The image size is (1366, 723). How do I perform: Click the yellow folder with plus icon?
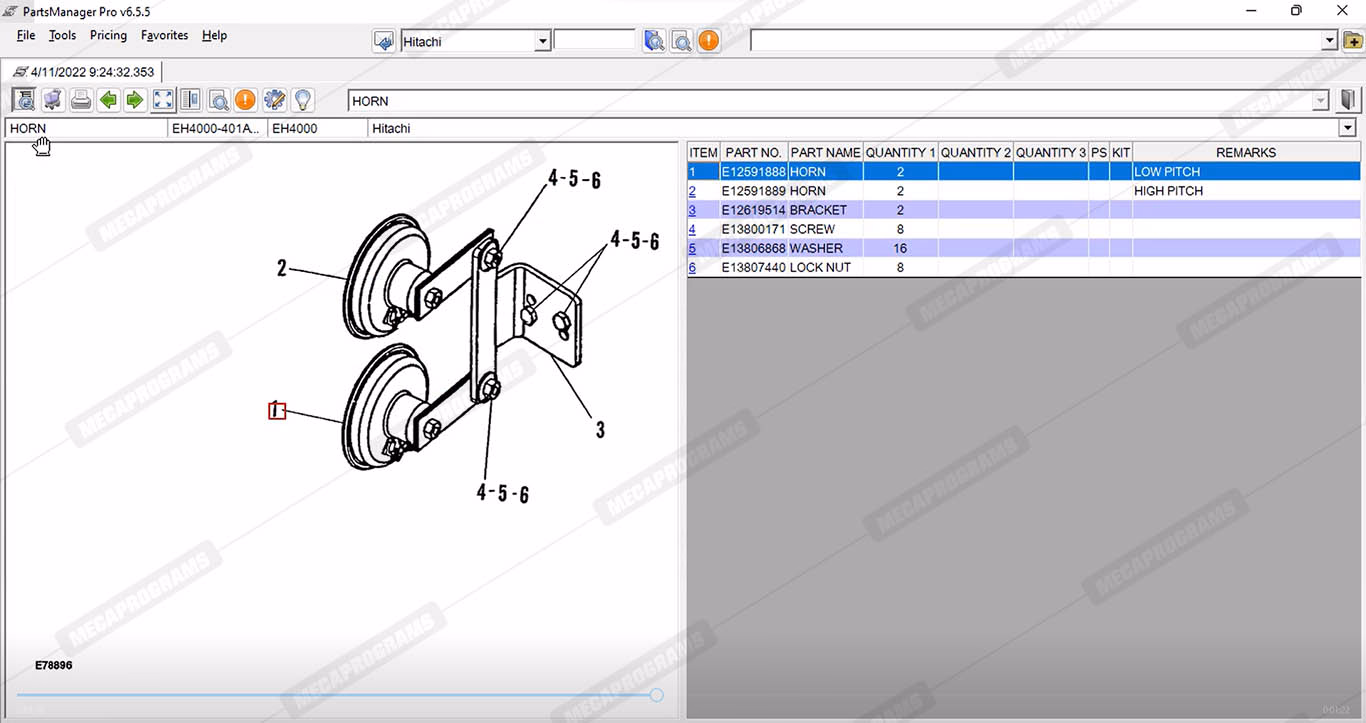pyautogui.click(x=1352, y=41)
